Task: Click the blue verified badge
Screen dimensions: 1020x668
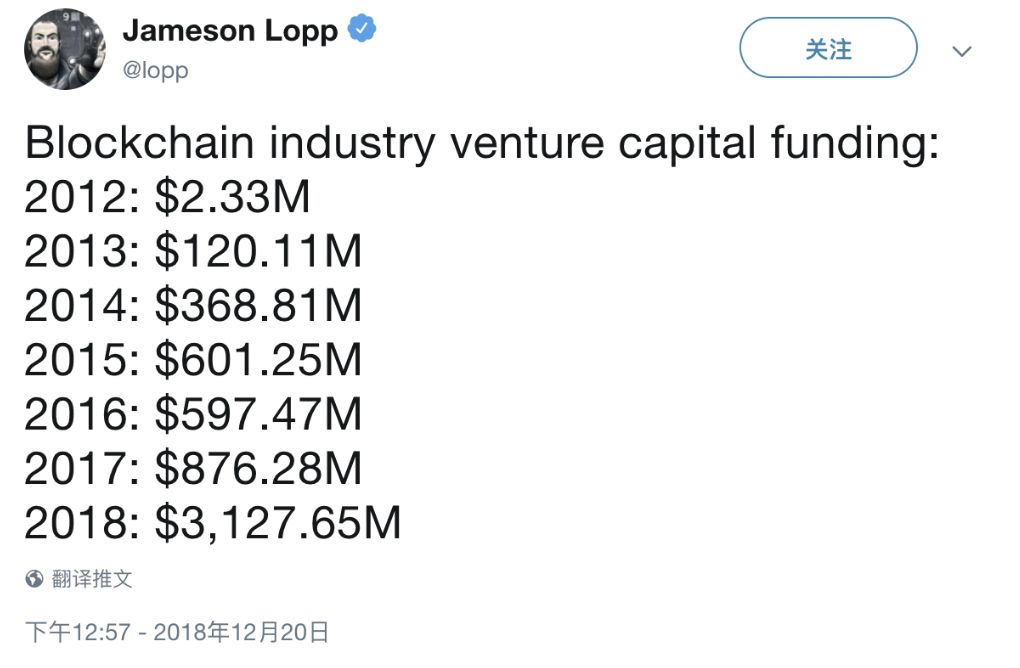Action: coord(361,31)
